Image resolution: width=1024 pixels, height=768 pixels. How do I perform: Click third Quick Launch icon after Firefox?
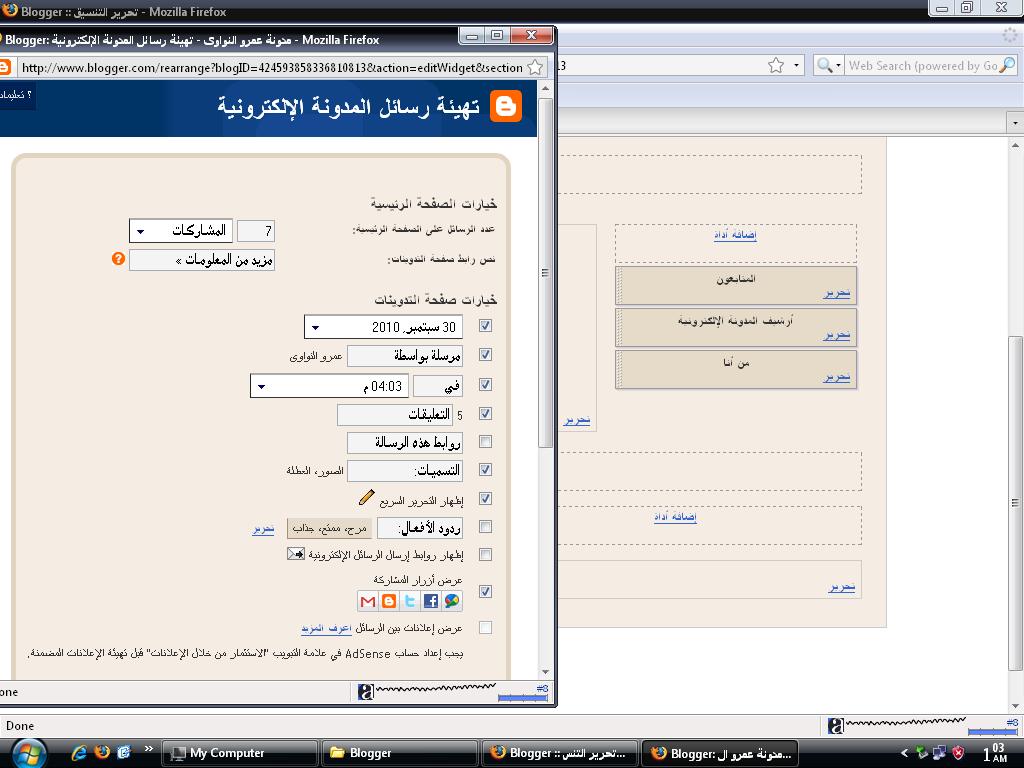tap(124, 752)
